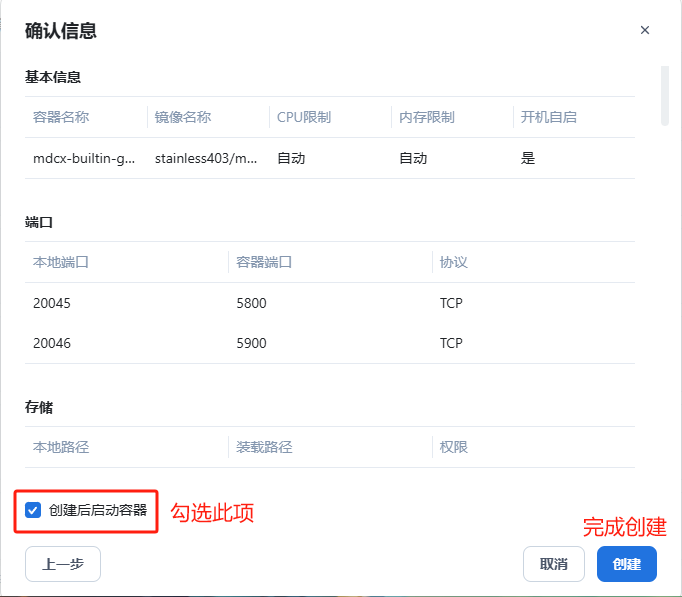Click the CPU限制 column header
Viewport: 682px width, 597px height.
coord(304,117)
